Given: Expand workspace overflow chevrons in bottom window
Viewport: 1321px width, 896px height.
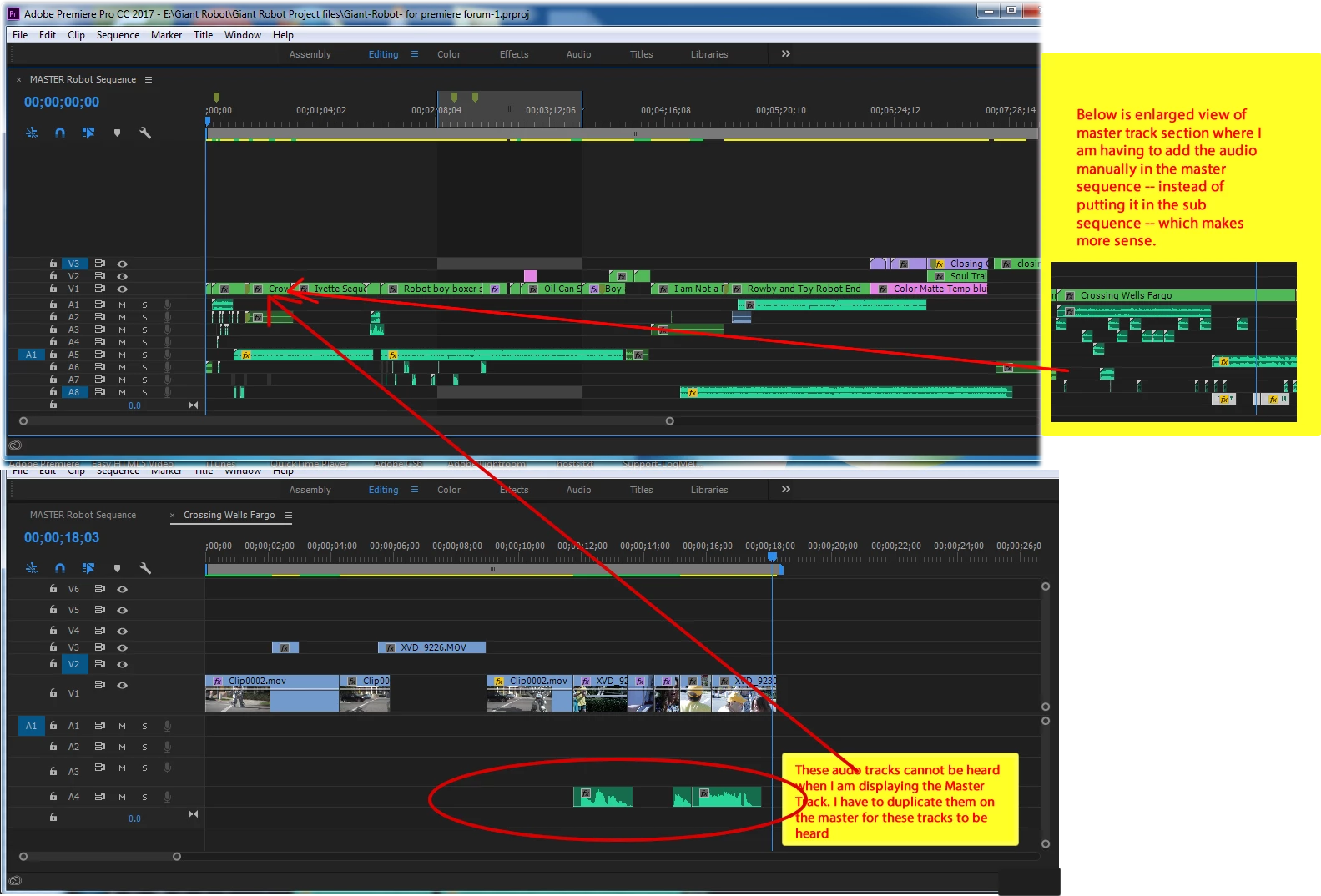Looking at the screenshot, I should click(785, 489).
